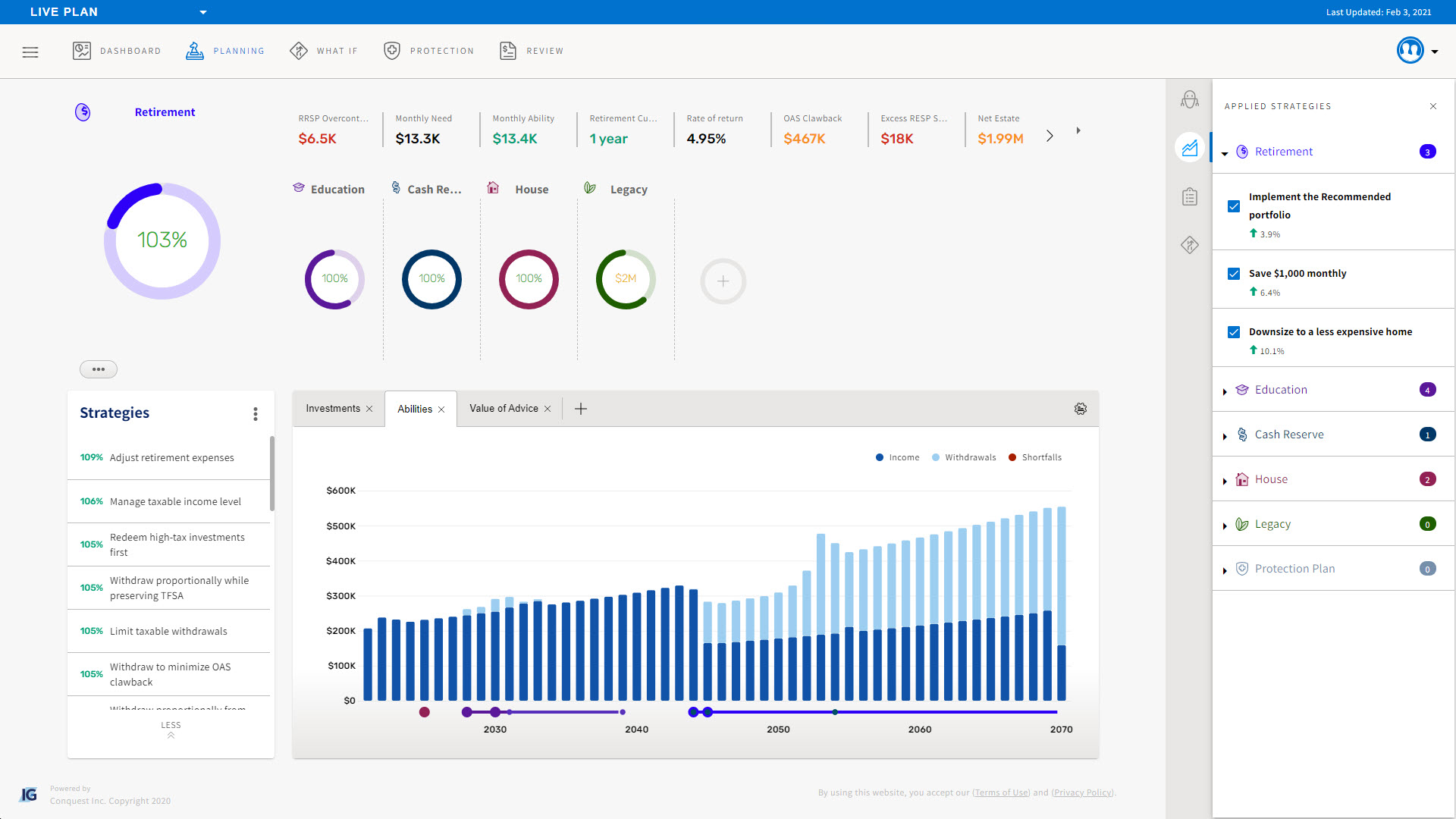This screenshot has width=1456, height=819.
Task: Collapse strategies list with LESS button
Action: tap(171, 730)
